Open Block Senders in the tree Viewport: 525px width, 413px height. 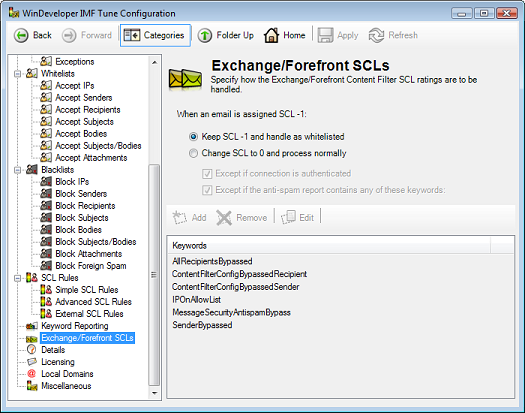tap(81, 194)
